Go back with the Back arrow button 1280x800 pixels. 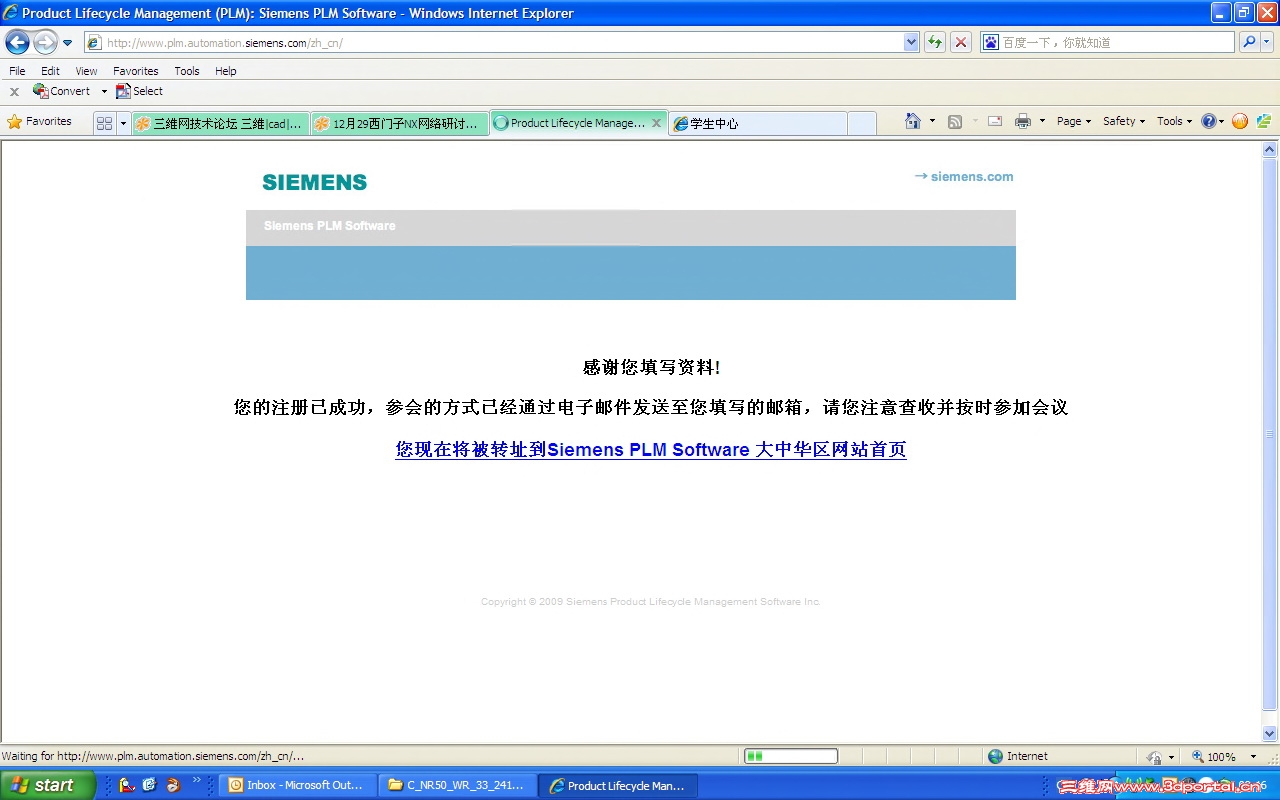(18, 42)
